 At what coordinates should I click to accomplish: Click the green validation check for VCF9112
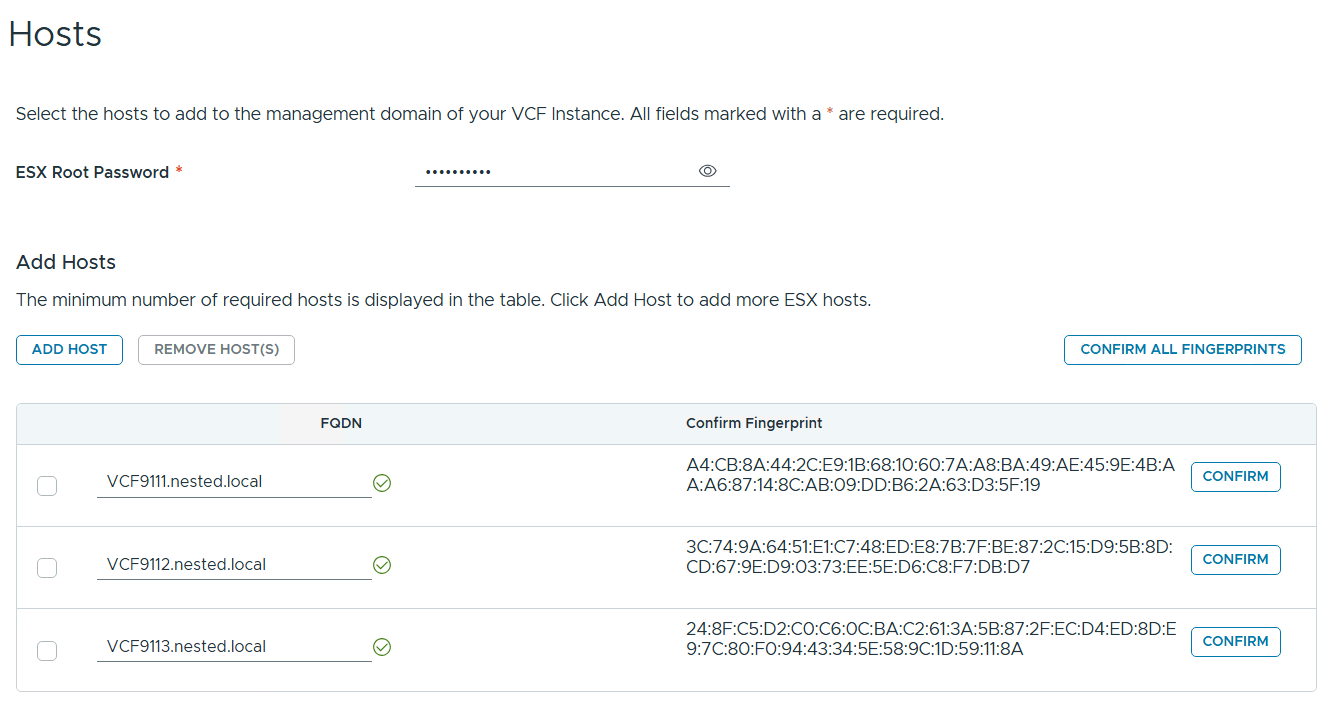(382, 565)
